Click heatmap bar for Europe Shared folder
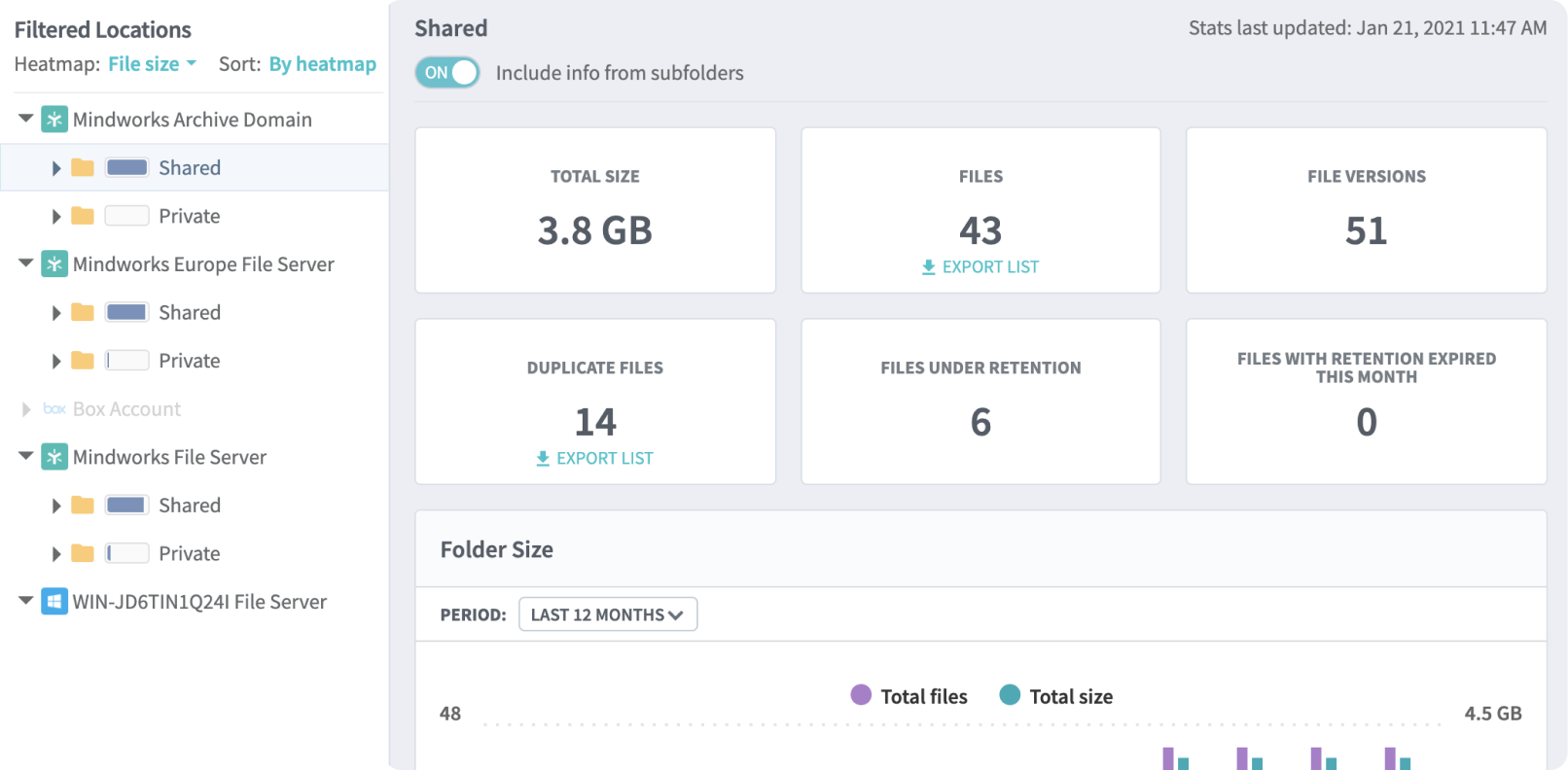Image resolution: width=1568 pixels, height=770 pixels. point(126,312)
